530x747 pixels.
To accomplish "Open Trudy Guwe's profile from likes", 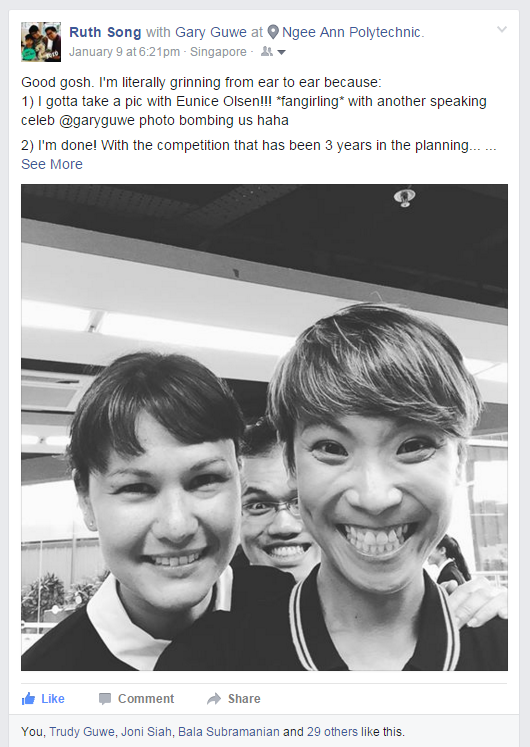I will pyautogui.click(x=82, y=732).
